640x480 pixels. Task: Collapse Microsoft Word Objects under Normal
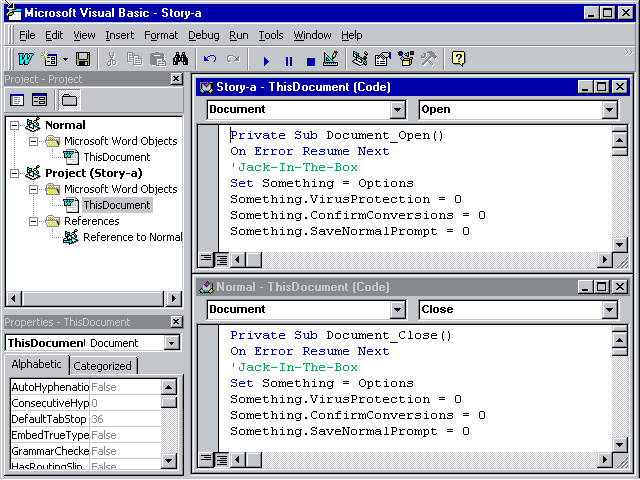coord(33,141)
